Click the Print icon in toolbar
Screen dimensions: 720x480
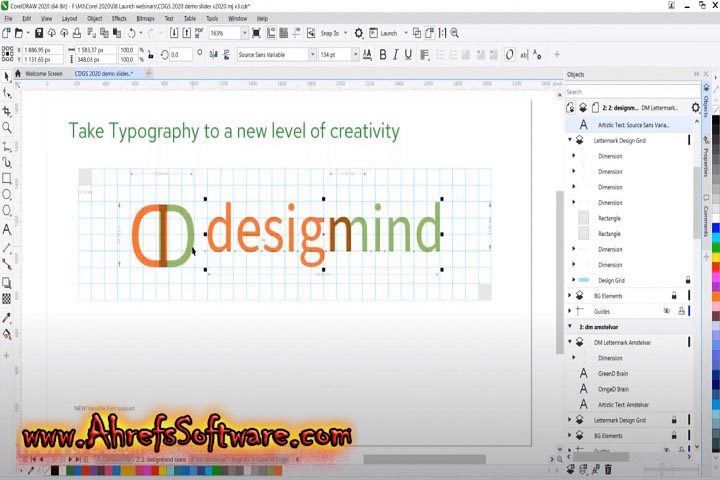(77, 33)
